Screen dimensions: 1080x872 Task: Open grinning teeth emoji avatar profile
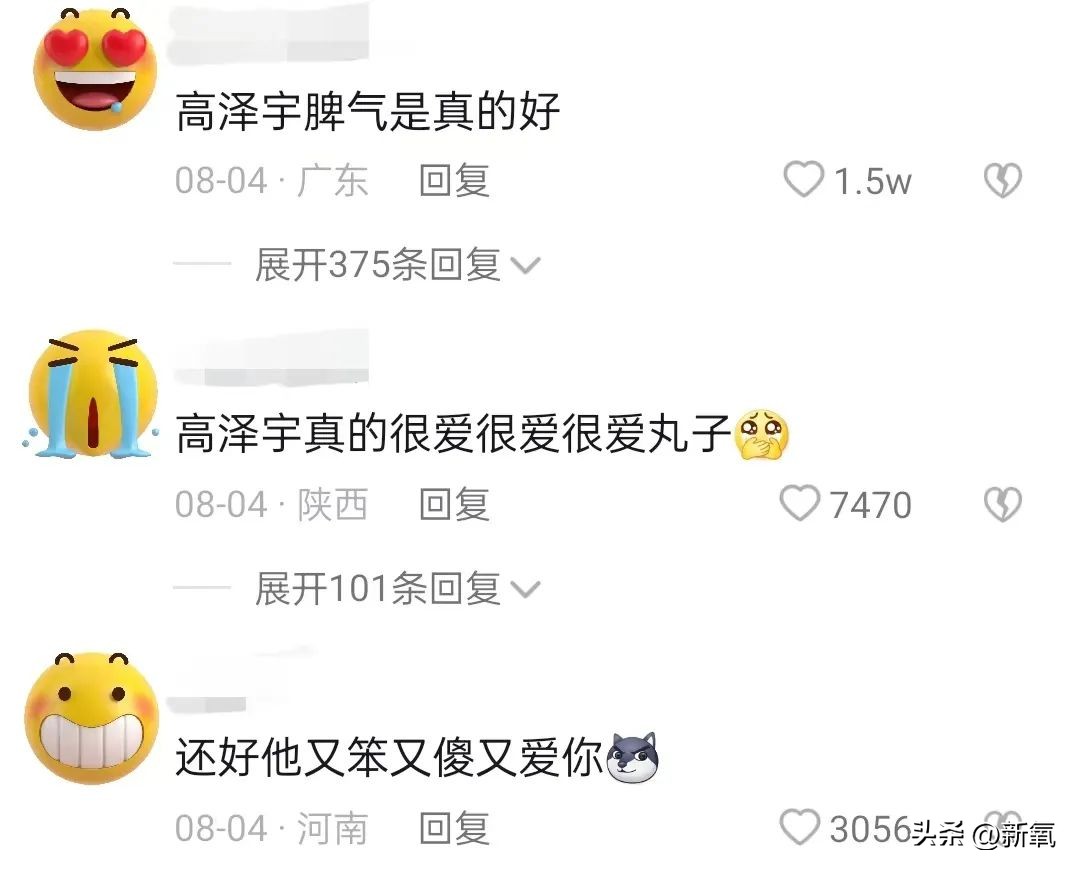click(92, 718)
